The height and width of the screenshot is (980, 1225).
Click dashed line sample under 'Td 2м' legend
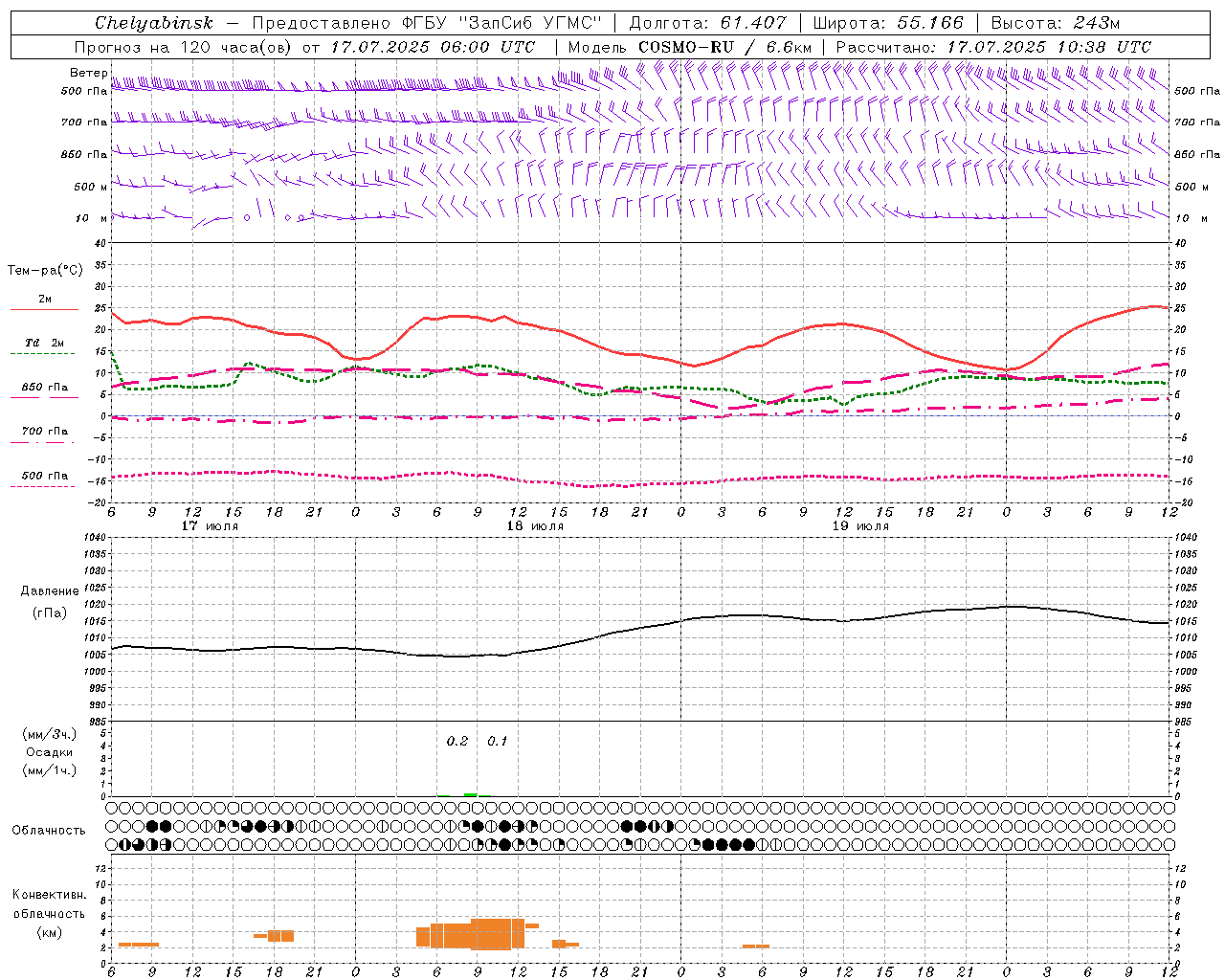[43, 353]
